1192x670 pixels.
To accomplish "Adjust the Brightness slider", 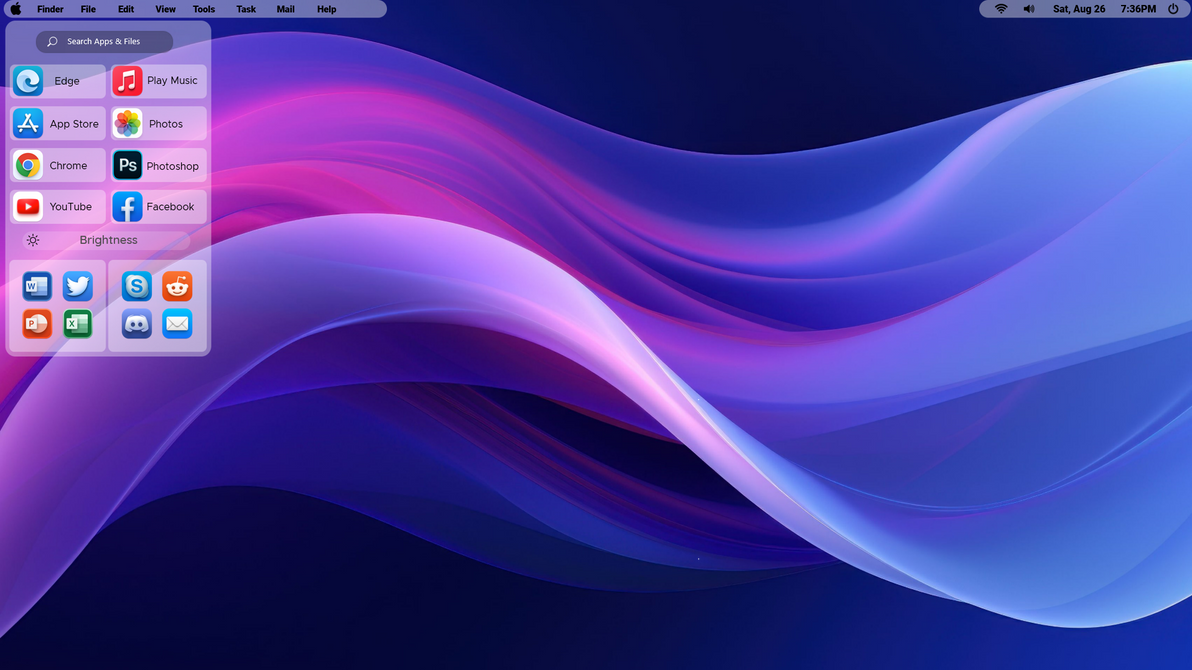I will [108, 240].
